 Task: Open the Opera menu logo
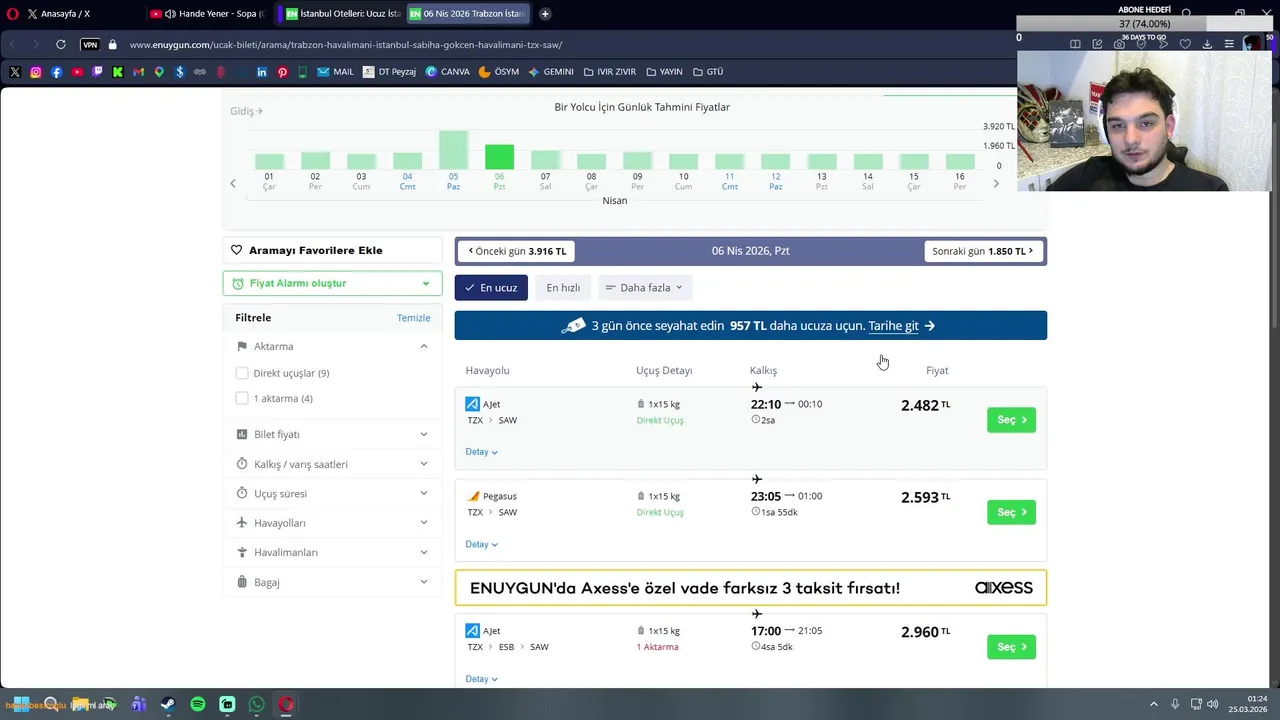click(x=13, y=14)
